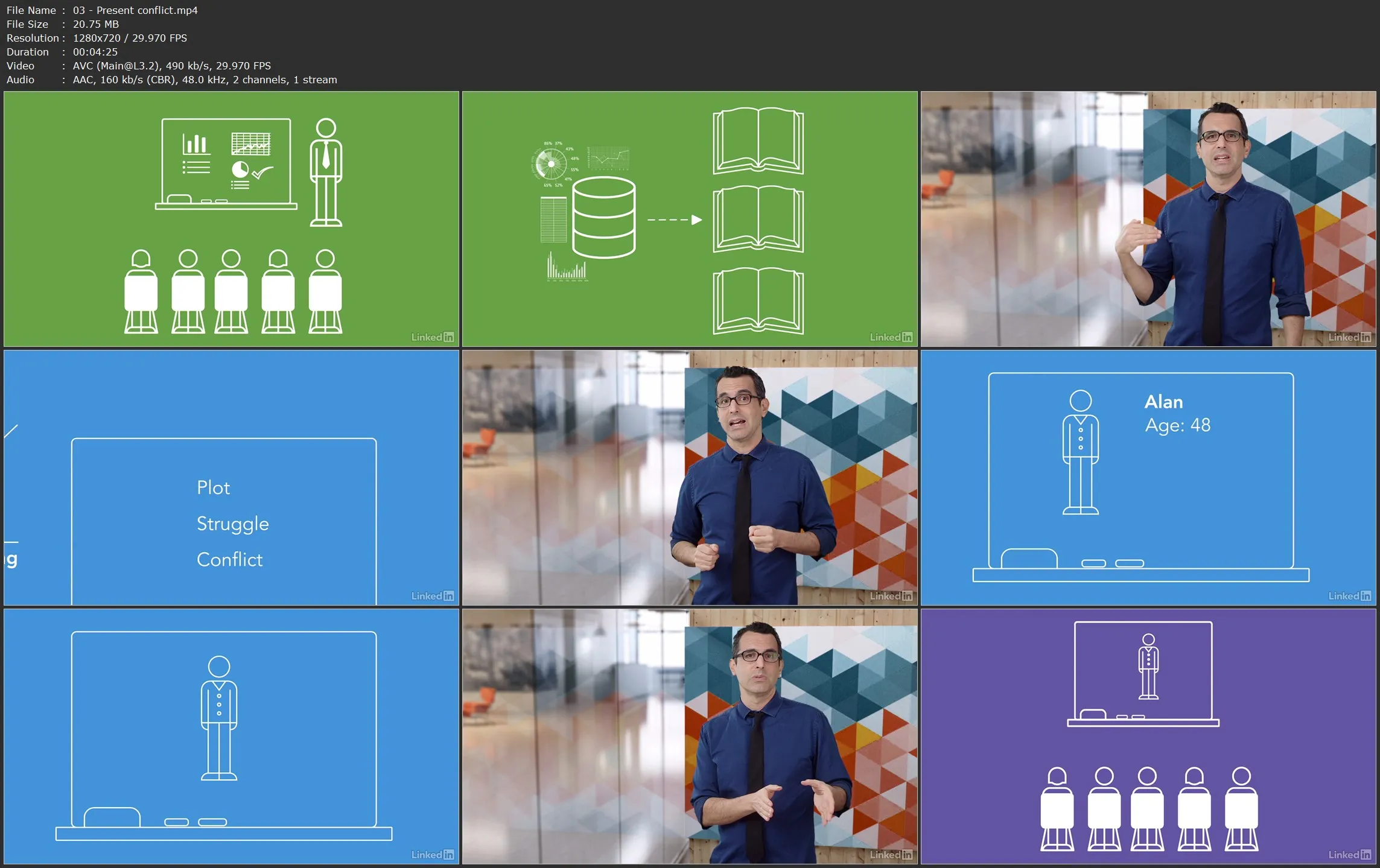Viewport: 1380px width, 868px height.
Task: Click the small figure on the purple whiteboard
Action: (x=1148, y=667)
